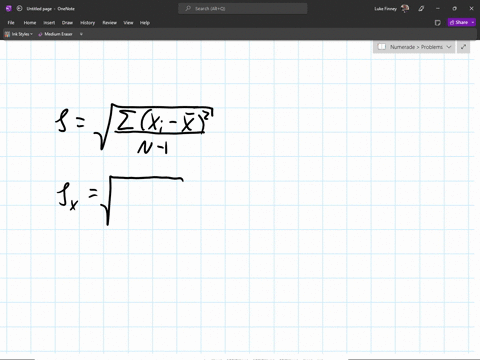Open the sticky notes feed icon
The image size is (480, 360).
(438, 23)
